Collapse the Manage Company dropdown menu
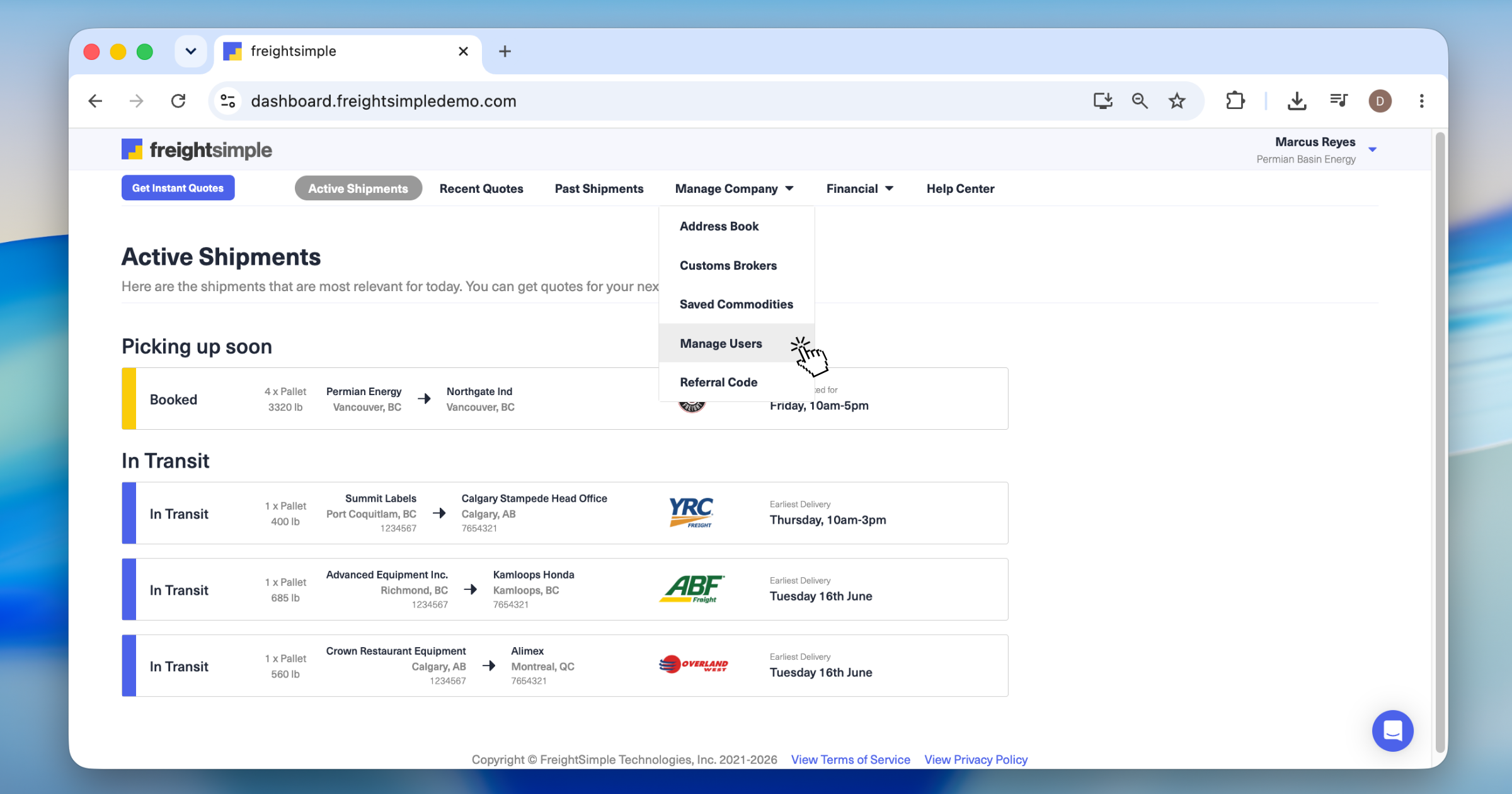 tap(734, 188)
